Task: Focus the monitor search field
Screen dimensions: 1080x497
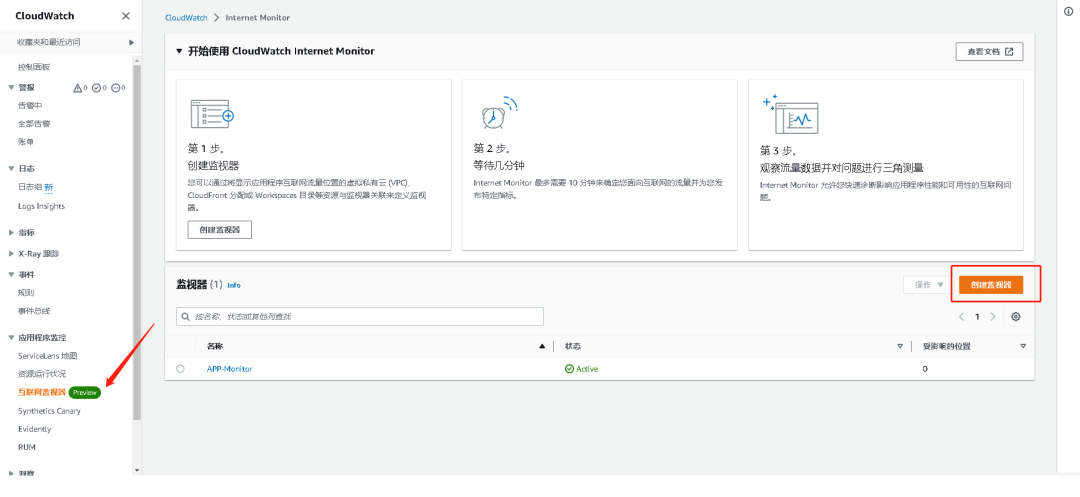Action: tap(360, 317)
